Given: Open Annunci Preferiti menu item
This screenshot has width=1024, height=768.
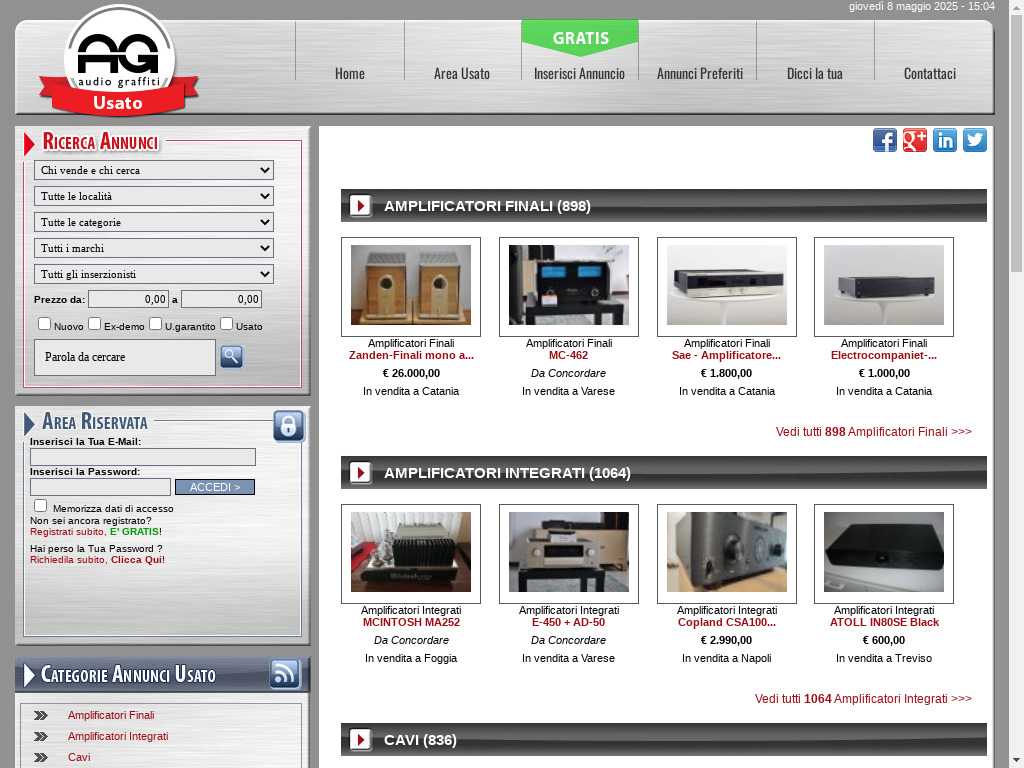Looking at the screenshot, I should click(x=700, y=74).
